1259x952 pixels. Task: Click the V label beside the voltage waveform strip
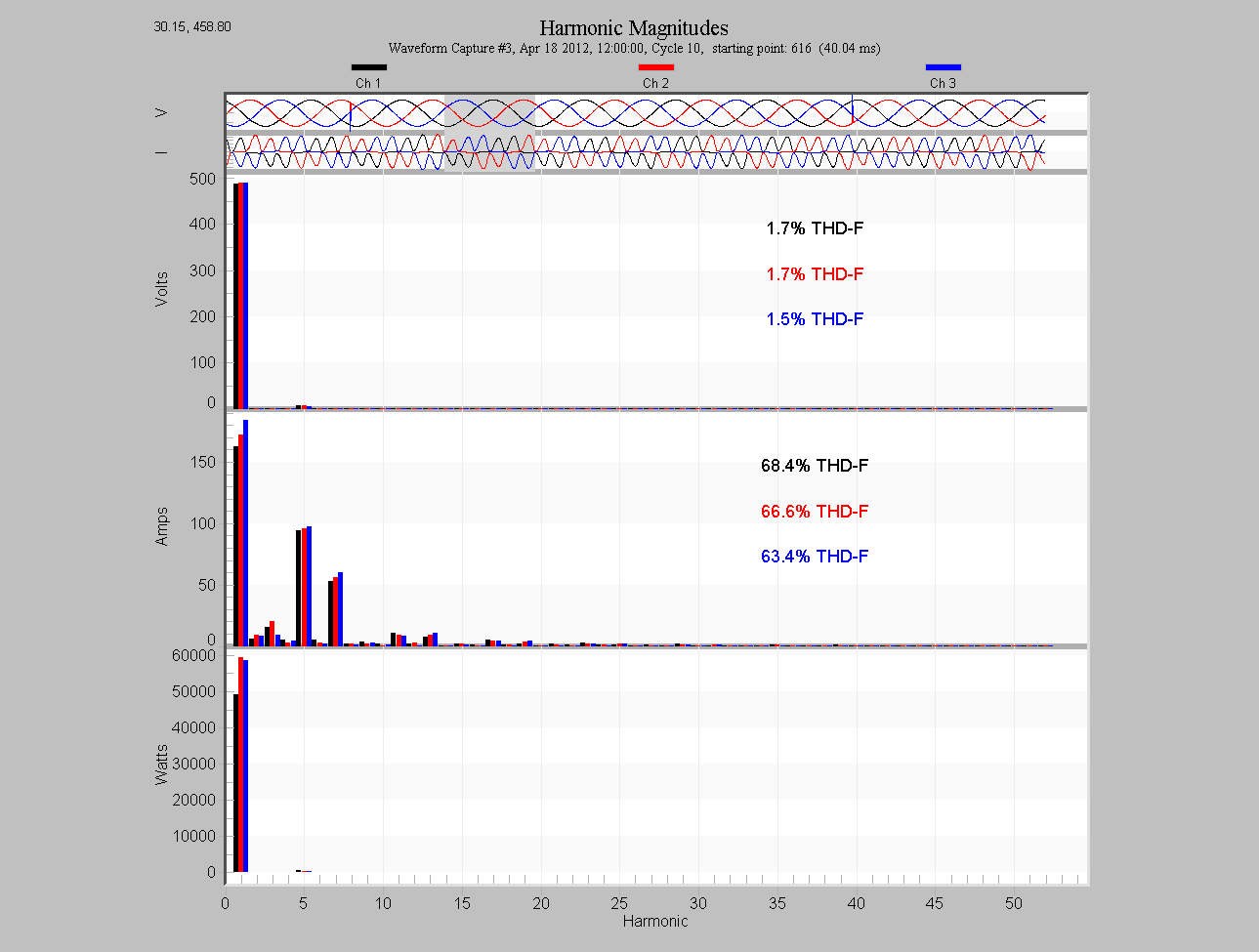(x=163, y=112)
